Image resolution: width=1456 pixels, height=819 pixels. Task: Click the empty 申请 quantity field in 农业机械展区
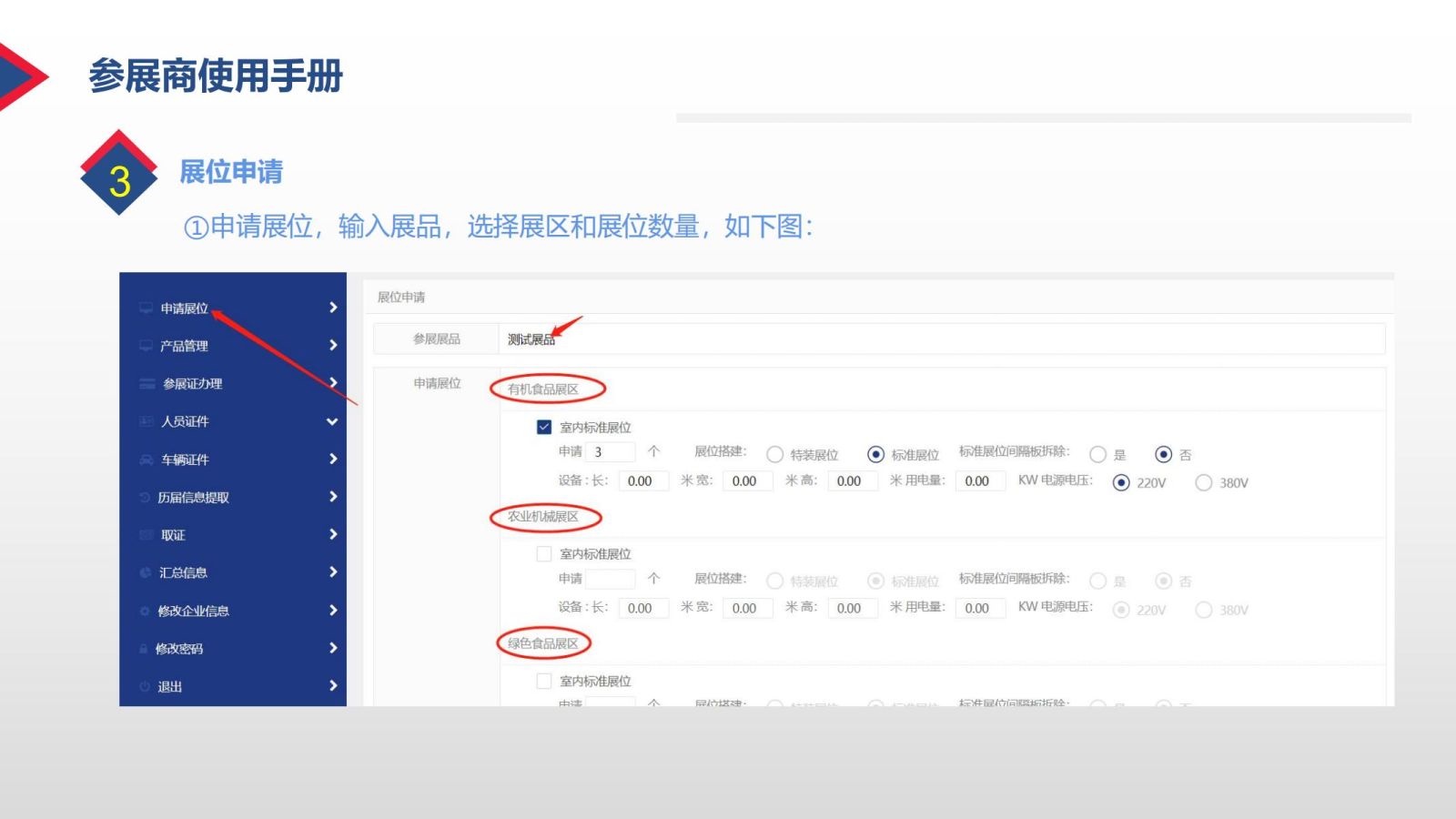[x=611, y=579]
